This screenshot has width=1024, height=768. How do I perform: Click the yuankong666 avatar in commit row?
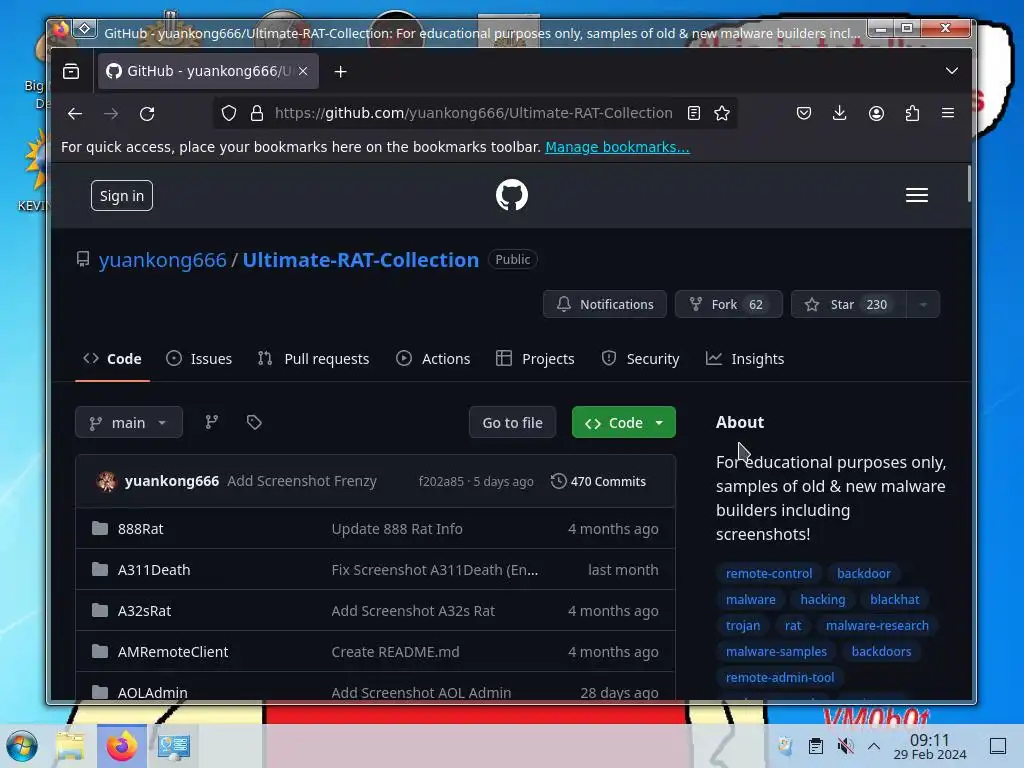click(106, 481)
